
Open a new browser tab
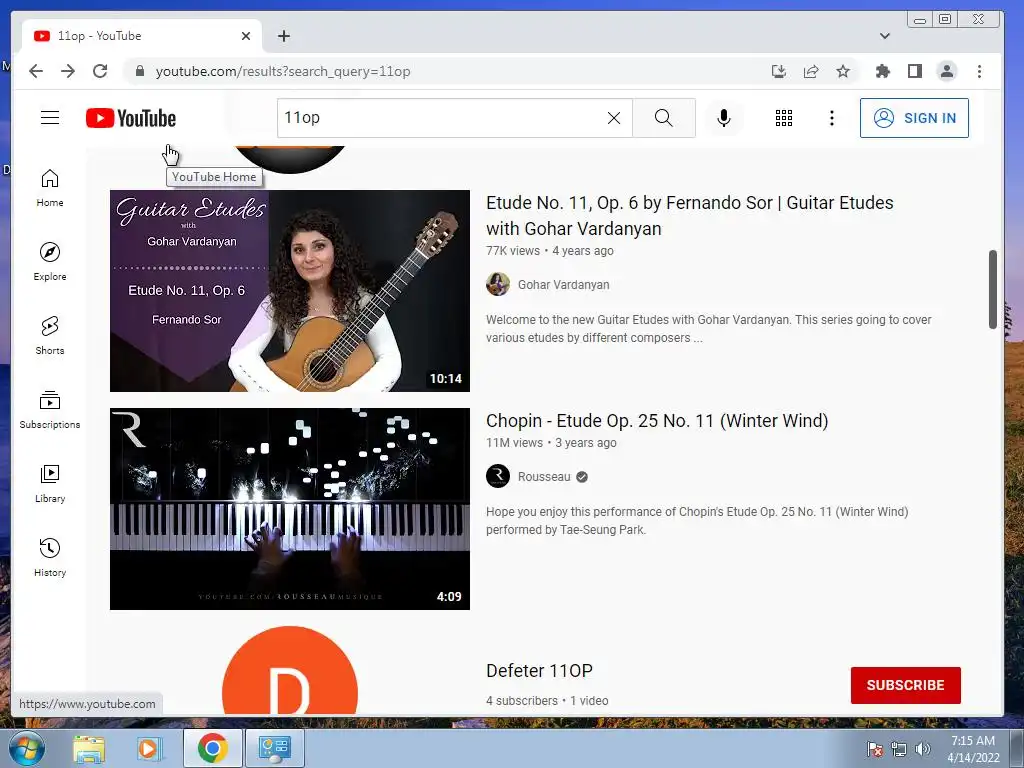(x=283, y=36)
